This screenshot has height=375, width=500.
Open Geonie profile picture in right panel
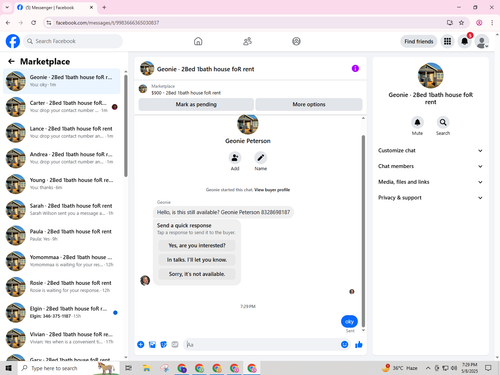(x=430, y=76)
